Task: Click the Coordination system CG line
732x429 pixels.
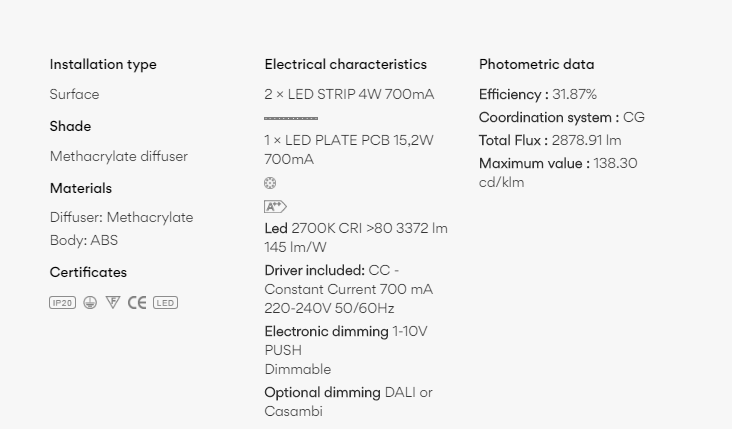Action: pos(562,117)
